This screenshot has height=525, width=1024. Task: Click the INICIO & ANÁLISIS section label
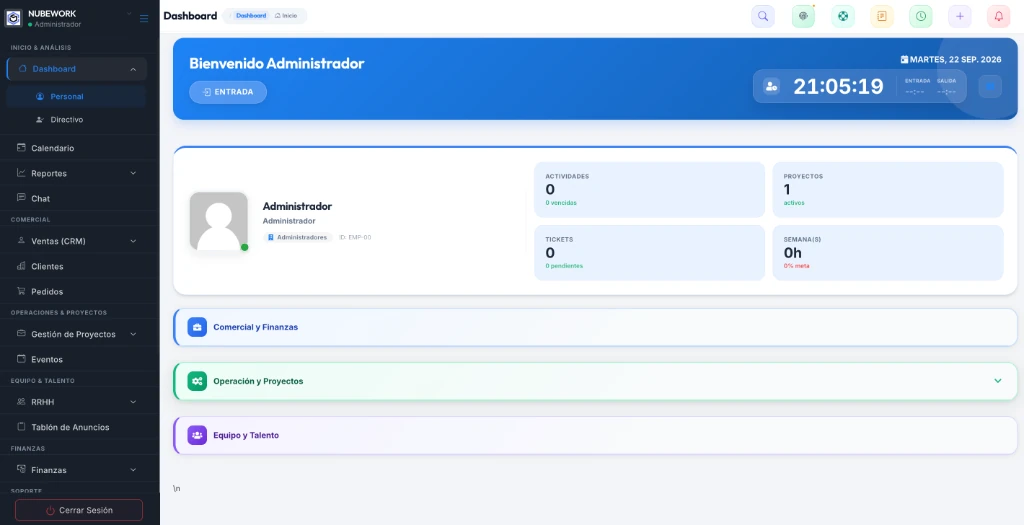click(40, 48)
